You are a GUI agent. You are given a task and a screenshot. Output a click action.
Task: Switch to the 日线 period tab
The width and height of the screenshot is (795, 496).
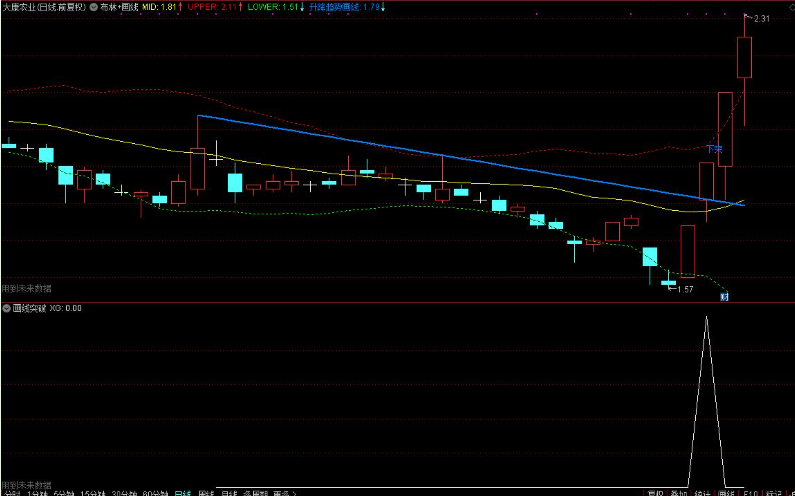coord(183,493)
